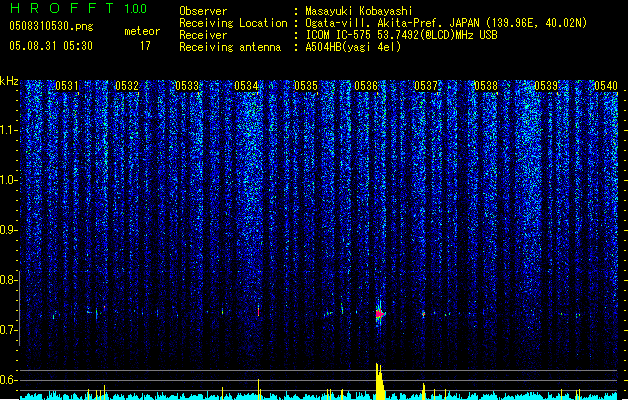Click the 0534 time marker

[246, 86]
